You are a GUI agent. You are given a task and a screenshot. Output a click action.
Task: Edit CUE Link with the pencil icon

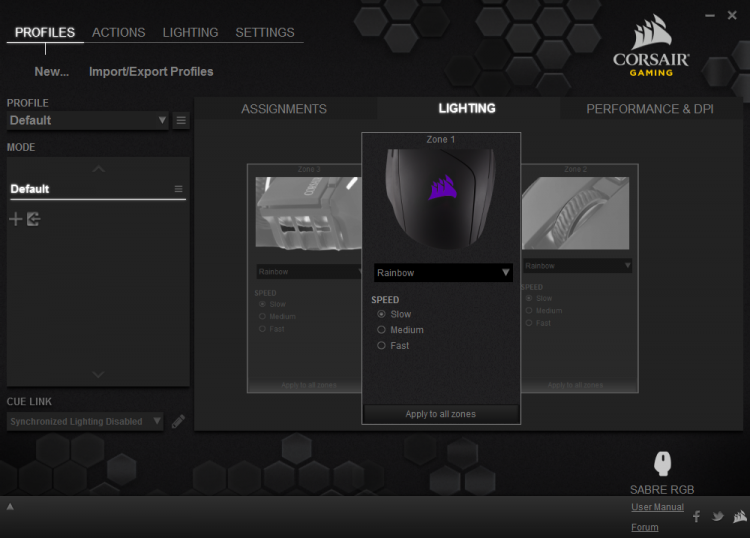pyautogui.click(x=178, y=421)
